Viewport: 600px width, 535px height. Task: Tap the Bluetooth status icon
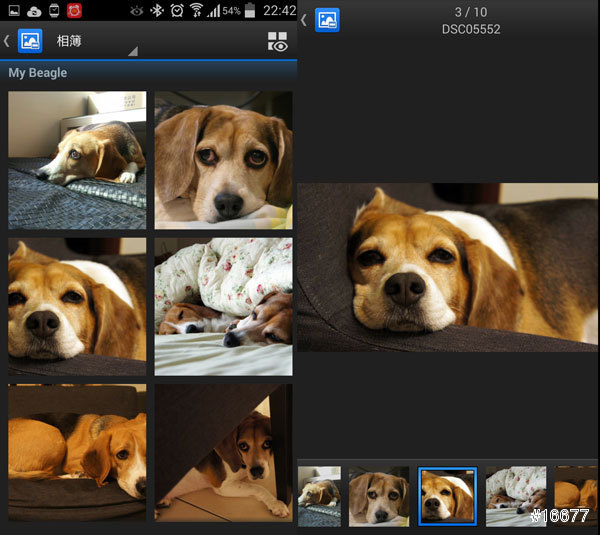pos(156,10)
